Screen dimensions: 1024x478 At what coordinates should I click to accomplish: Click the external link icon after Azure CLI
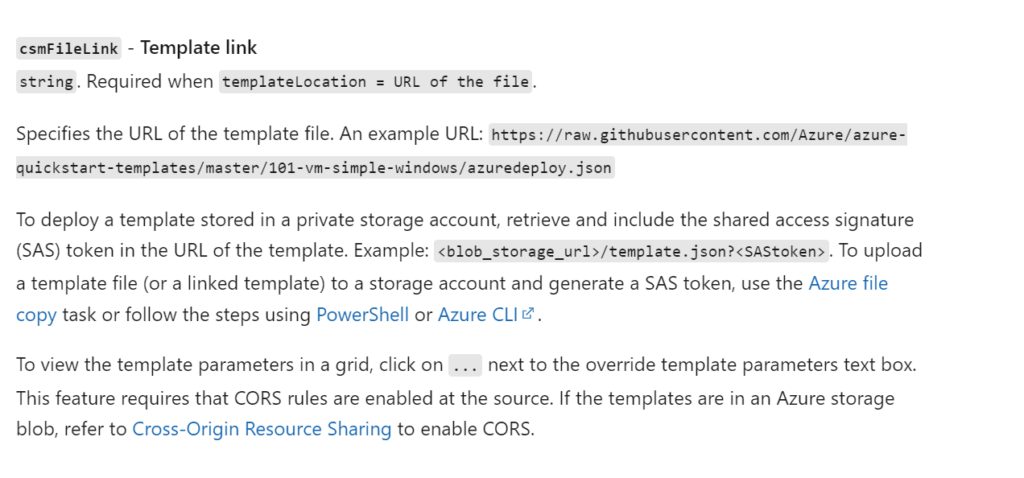(x=528, y=314)
